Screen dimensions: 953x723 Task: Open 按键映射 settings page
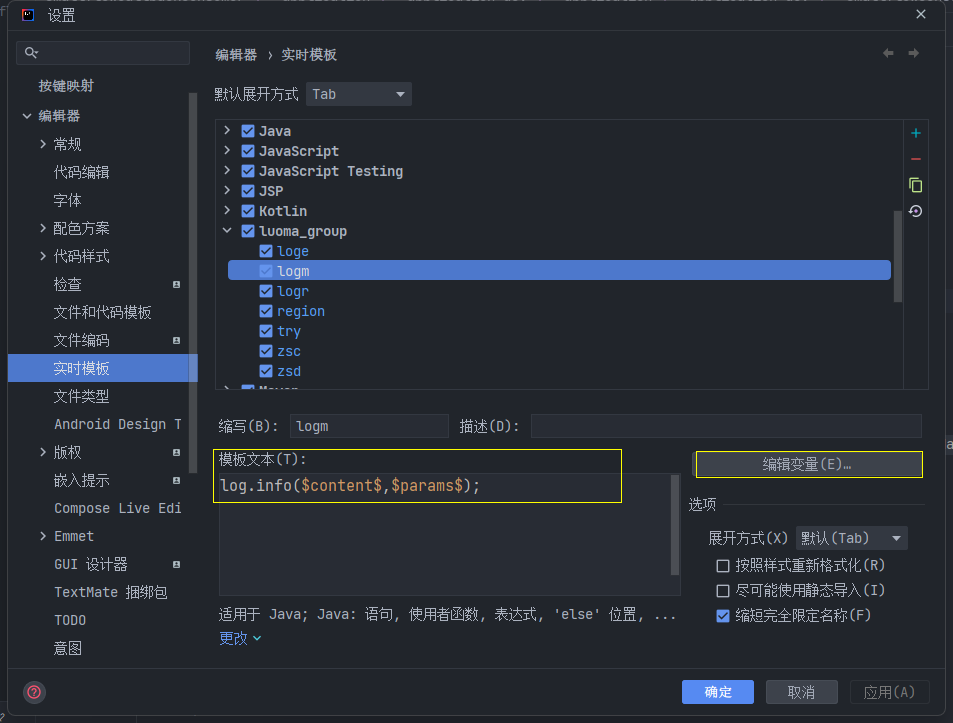66,86
